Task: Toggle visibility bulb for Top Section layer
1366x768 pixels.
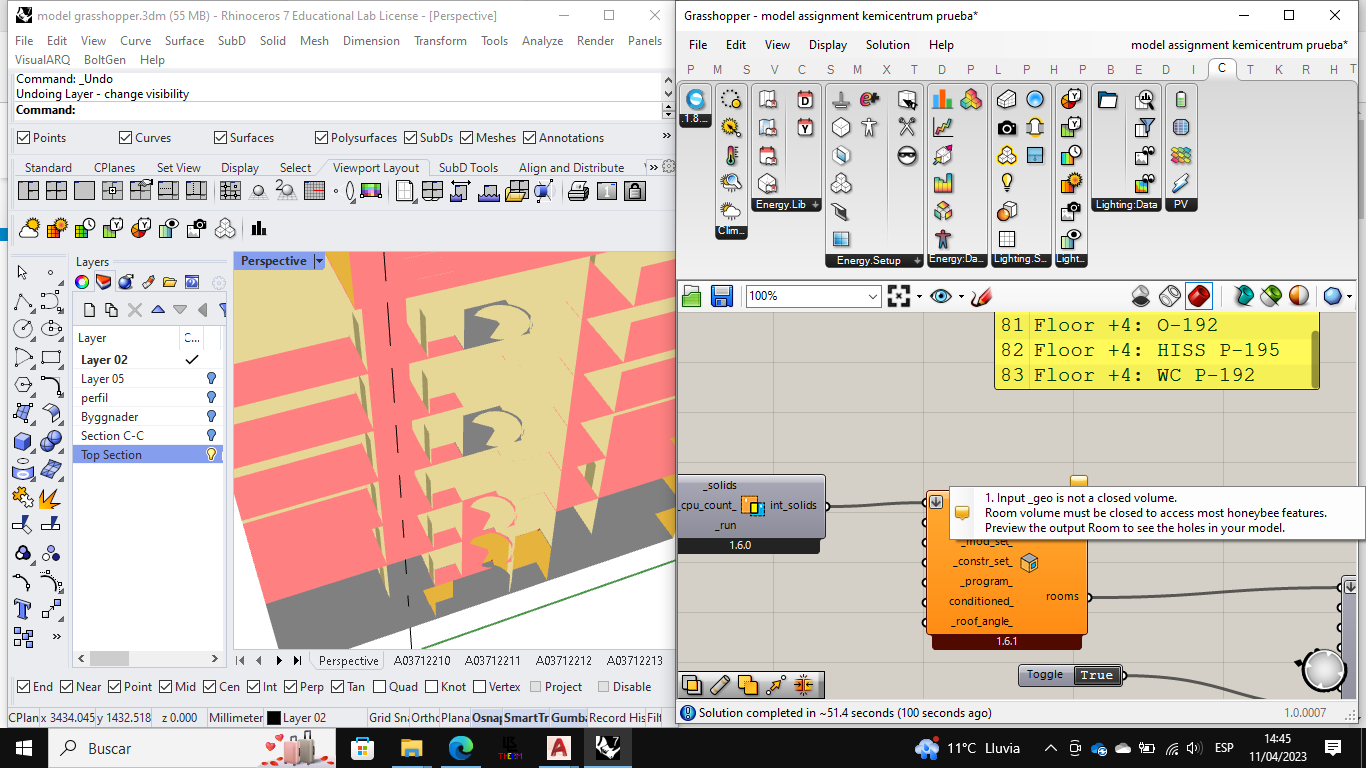Action: pyautogui.click(x=211, y=455)
